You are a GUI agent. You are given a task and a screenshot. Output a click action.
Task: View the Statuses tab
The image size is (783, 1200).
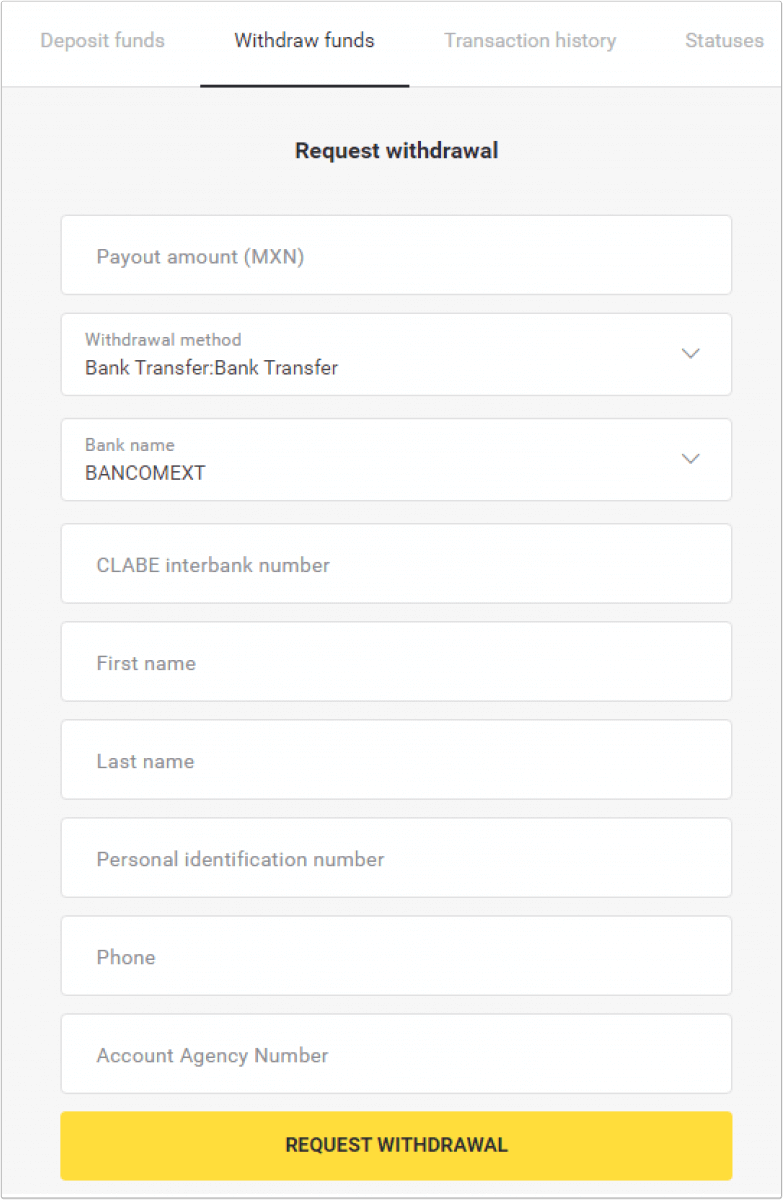[724, 41]
